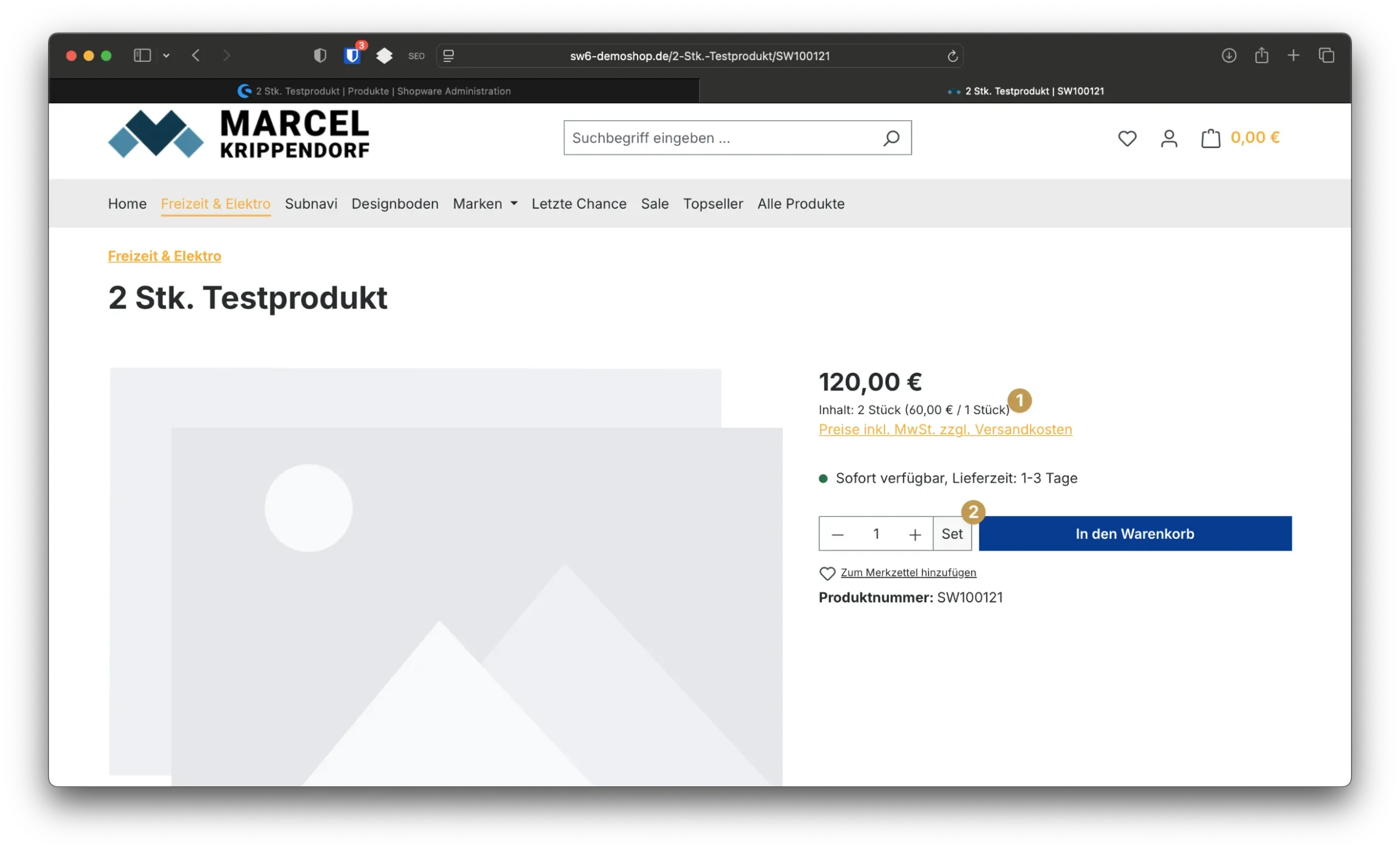Open the sidebar selection chevron dropdown
1400x851 pixels.
(x=166, y=55)
